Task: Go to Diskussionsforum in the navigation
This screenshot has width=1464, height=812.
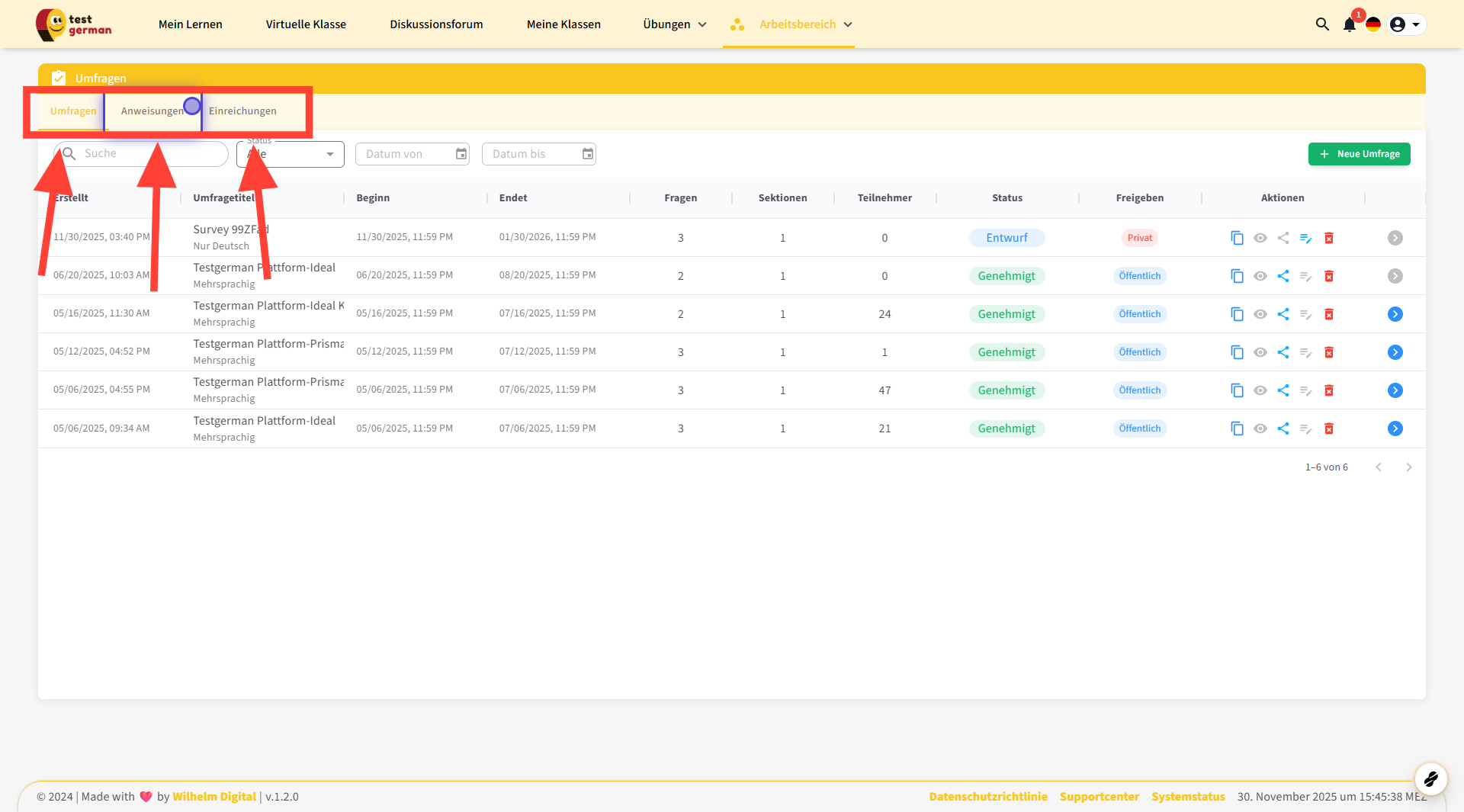Action: click(x=436, y=24)
